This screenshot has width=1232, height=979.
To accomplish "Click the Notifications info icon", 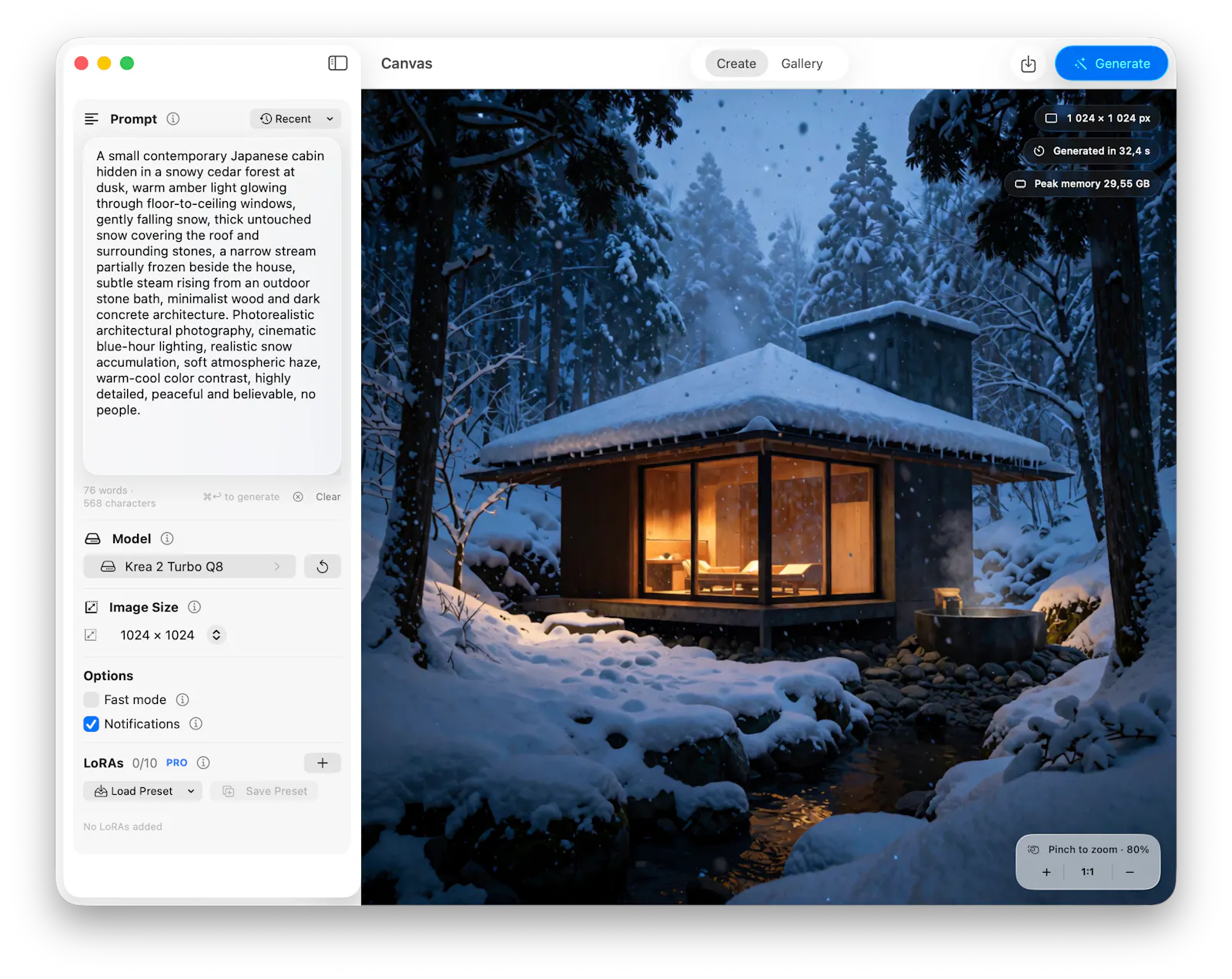I will (x=196, y=724).
